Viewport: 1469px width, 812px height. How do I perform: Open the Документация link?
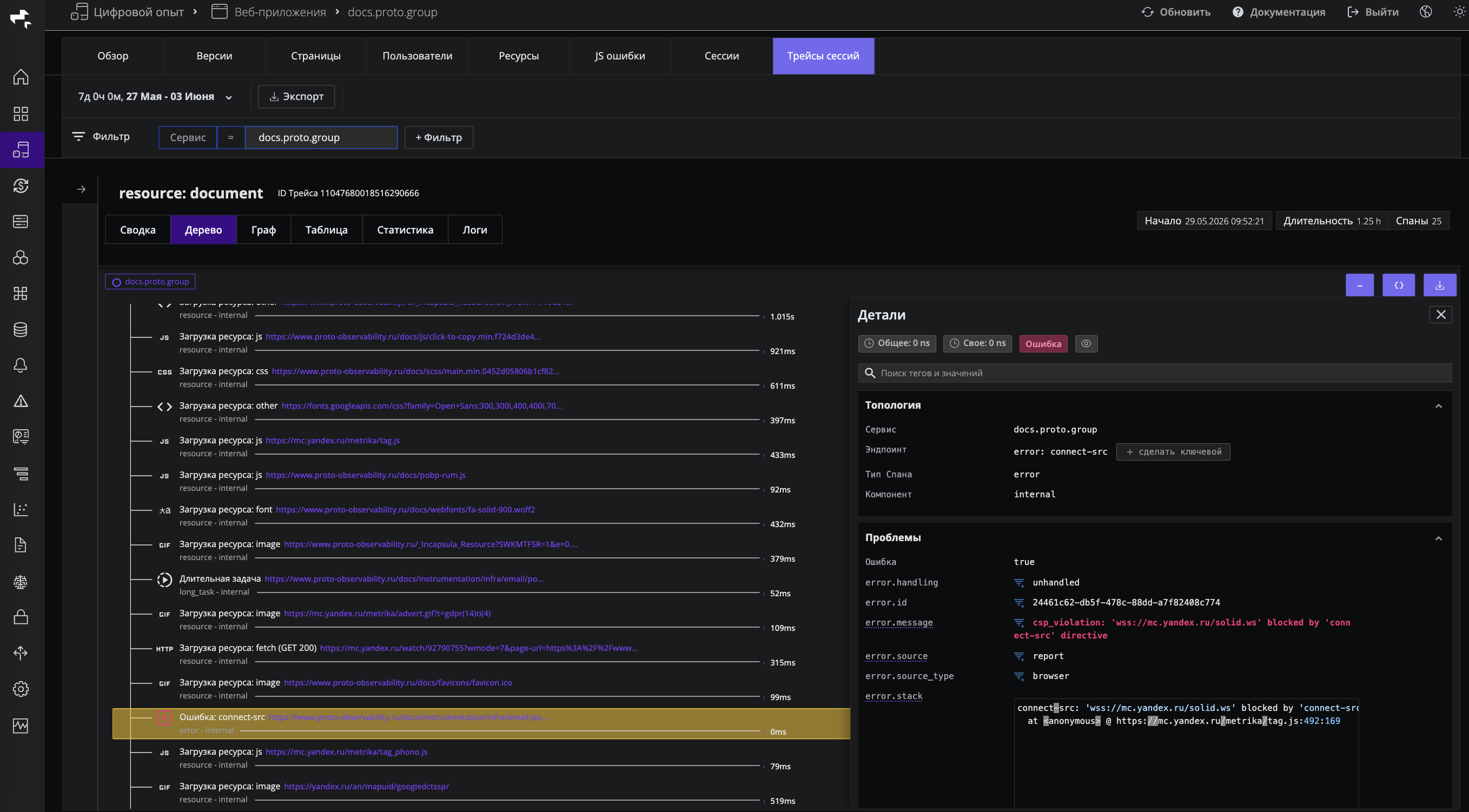pos(1279,12)
